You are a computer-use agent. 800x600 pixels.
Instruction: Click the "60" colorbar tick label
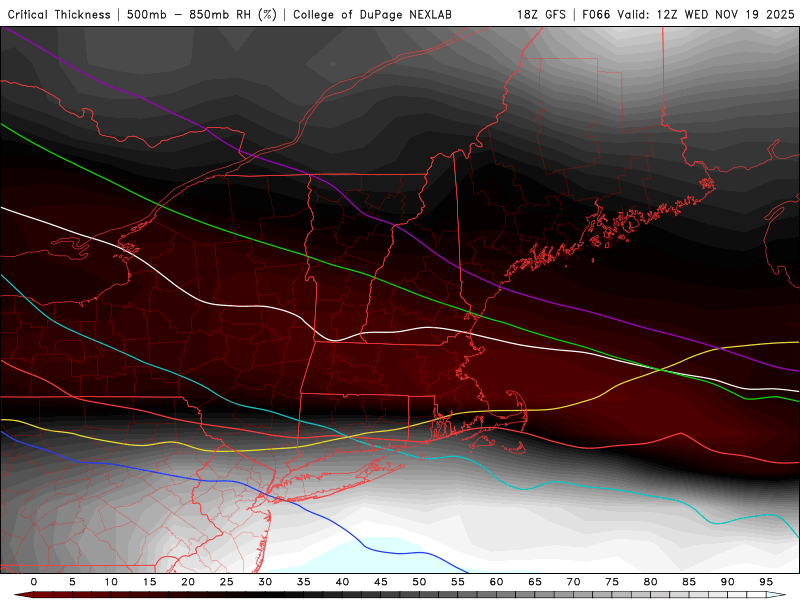pos(496,582)
